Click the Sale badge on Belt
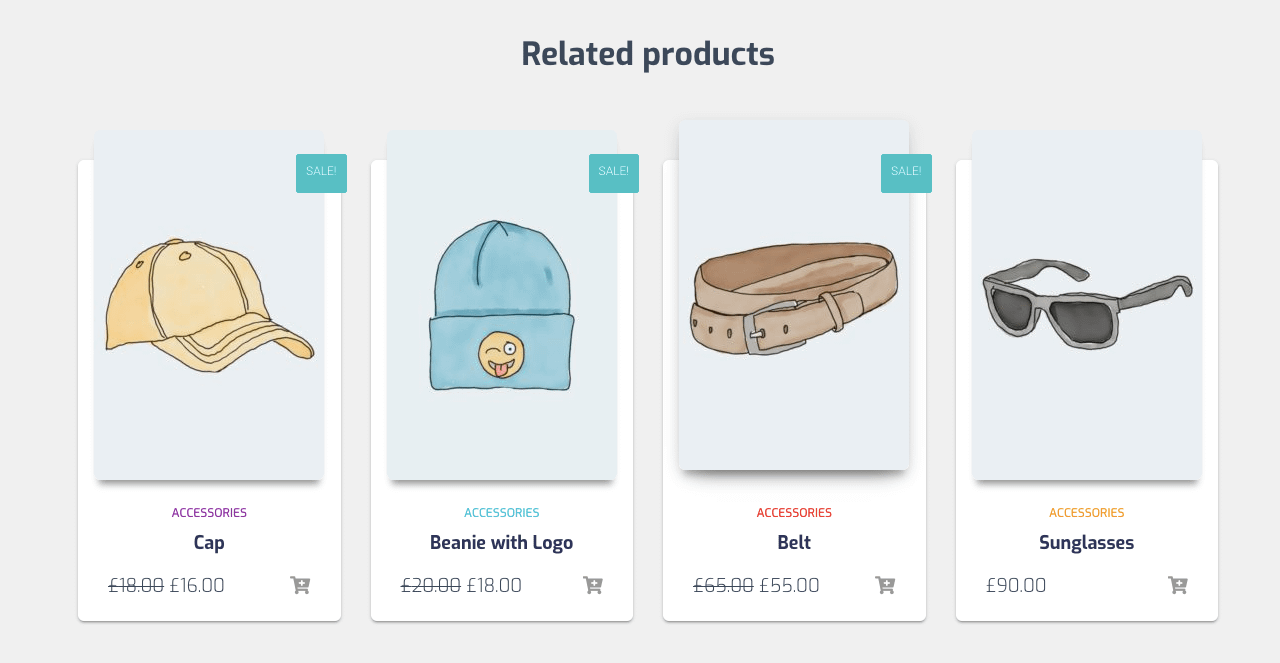Image resolution: width=1280 pixels, height=663 pixels. coord(906,172)
